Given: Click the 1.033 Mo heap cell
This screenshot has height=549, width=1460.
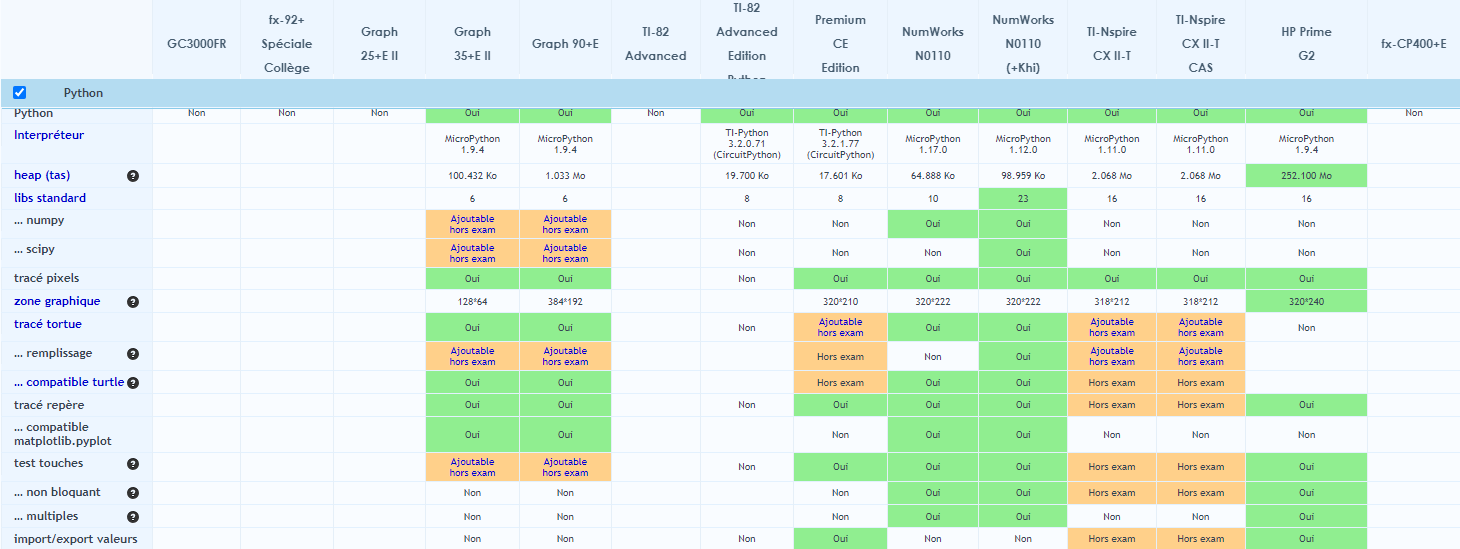Looking at the screenshot, I should 565,176.
